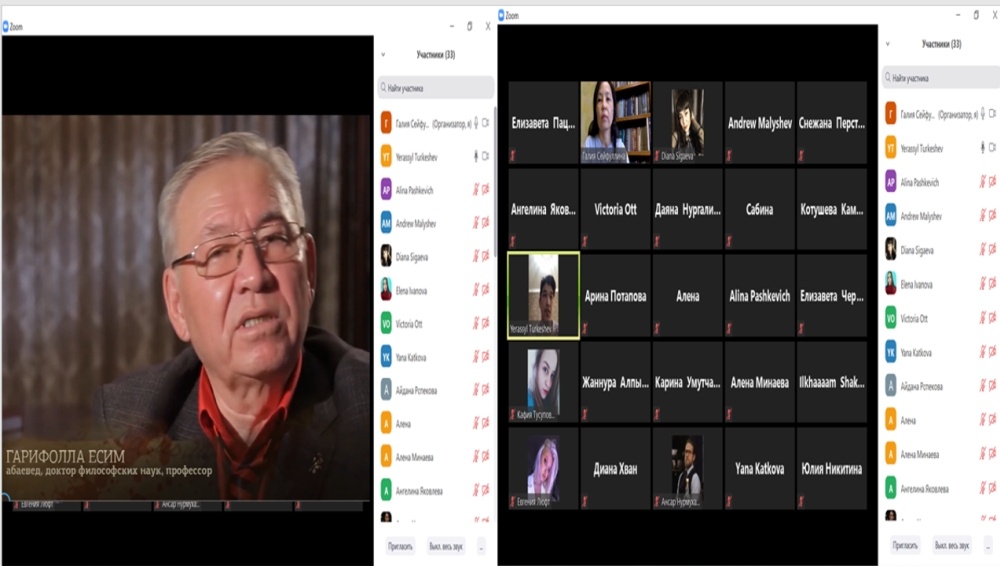
Task: Click the muted mic icon on the Сабина gallery tile
Action: (x=729, y=241)
